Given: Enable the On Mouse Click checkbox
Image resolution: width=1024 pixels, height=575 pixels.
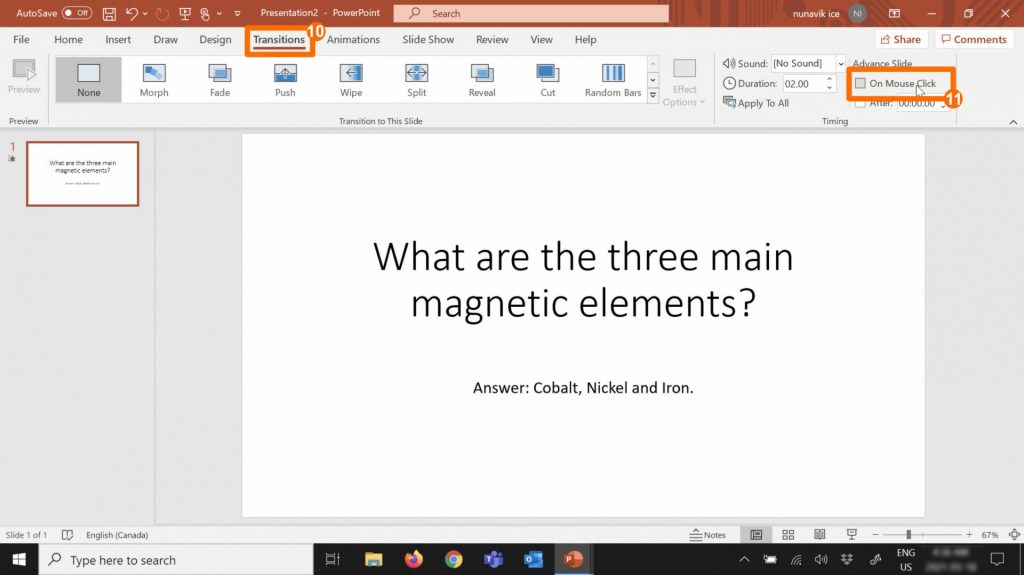Looking at the screenshot, I should pyautogui.click(x=861, y=84).
